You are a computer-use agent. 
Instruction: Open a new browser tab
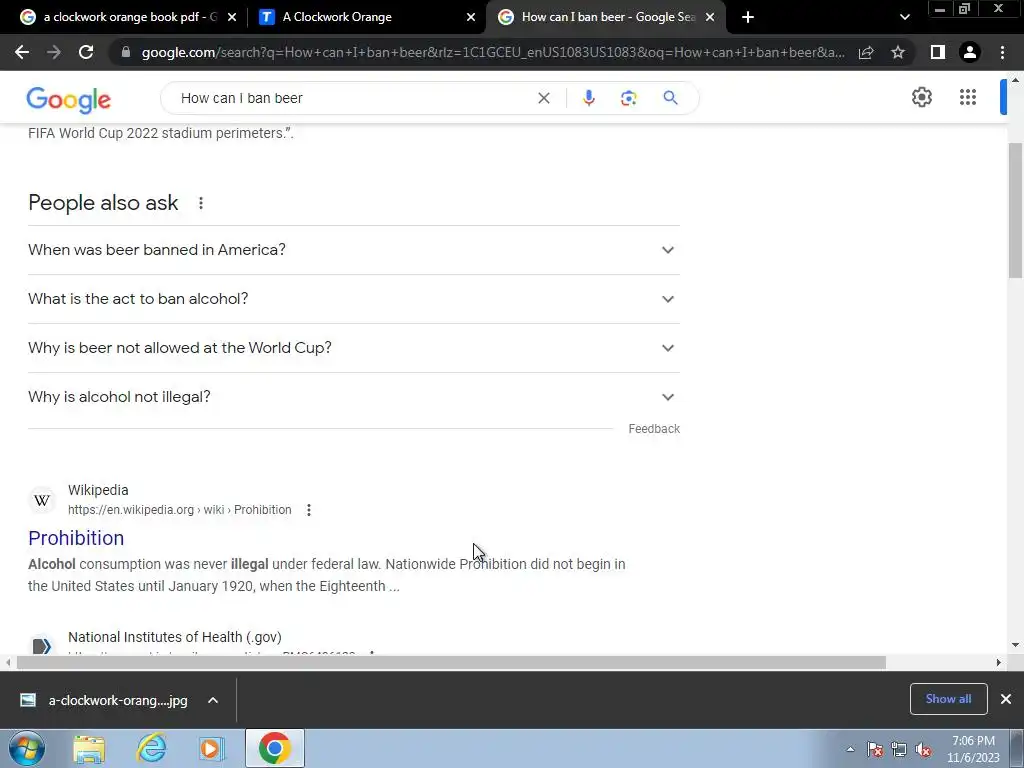[748, 17]
